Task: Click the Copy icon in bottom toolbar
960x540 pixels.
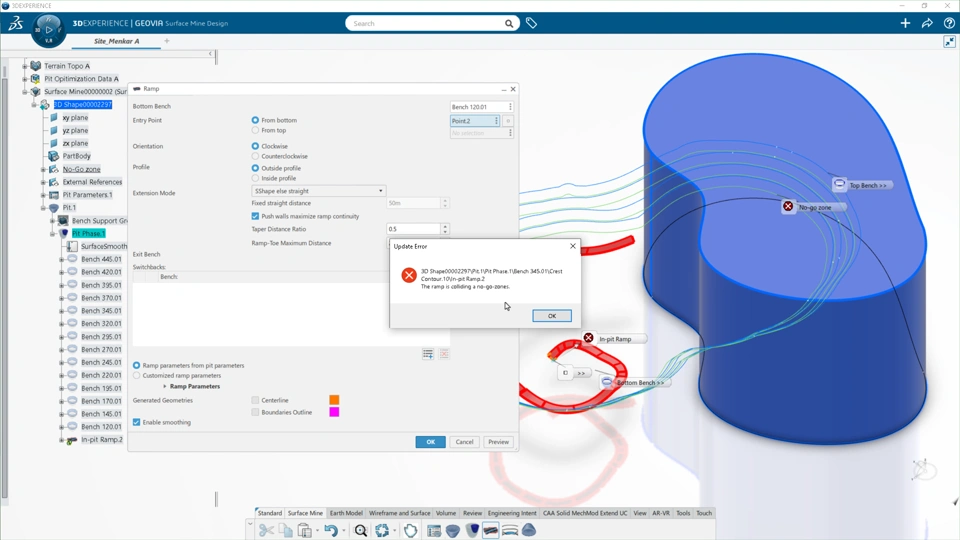Action: click(285, 530)
